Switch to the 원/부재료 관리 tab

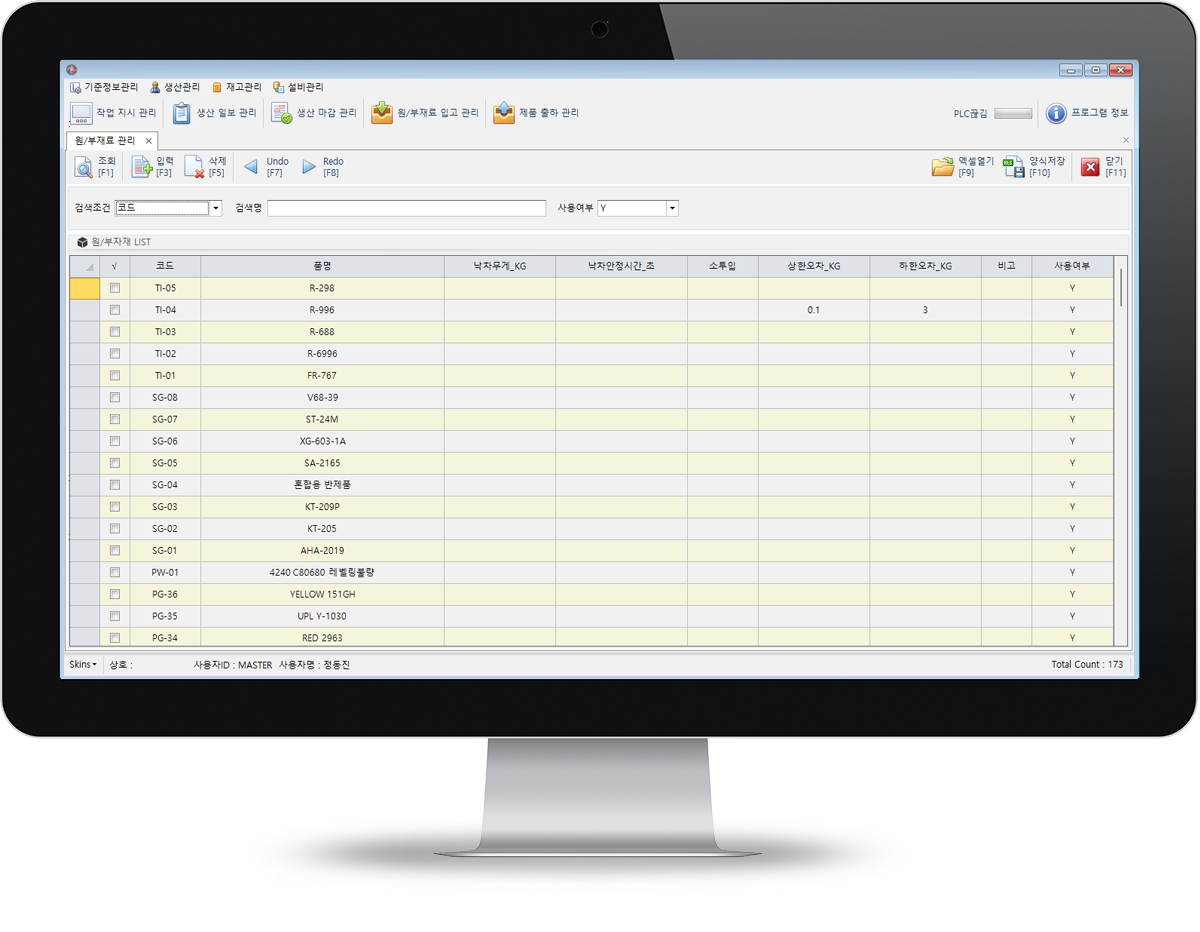[105, 141]
